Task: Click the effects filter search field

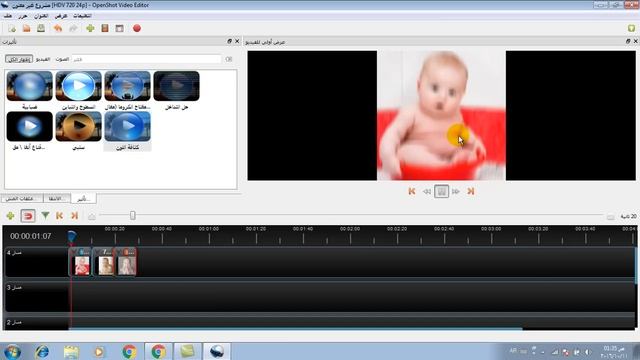Action: coord(146,59)
